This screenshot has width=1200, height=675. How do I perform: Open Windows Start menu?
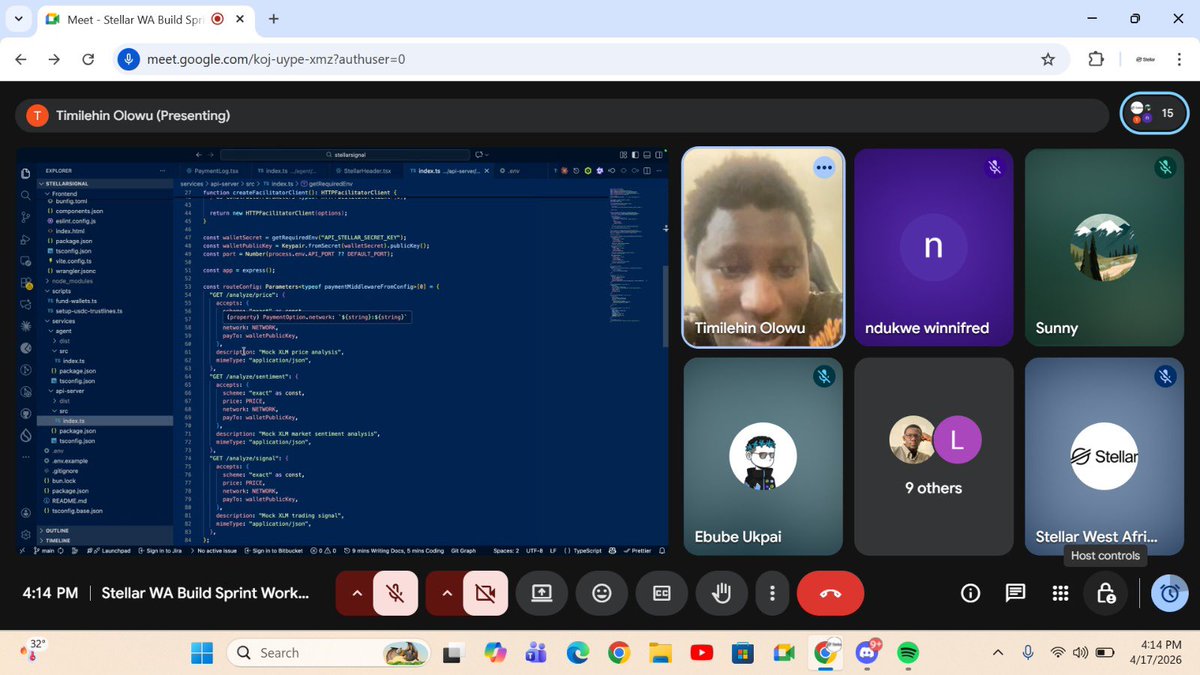point(202,653)
